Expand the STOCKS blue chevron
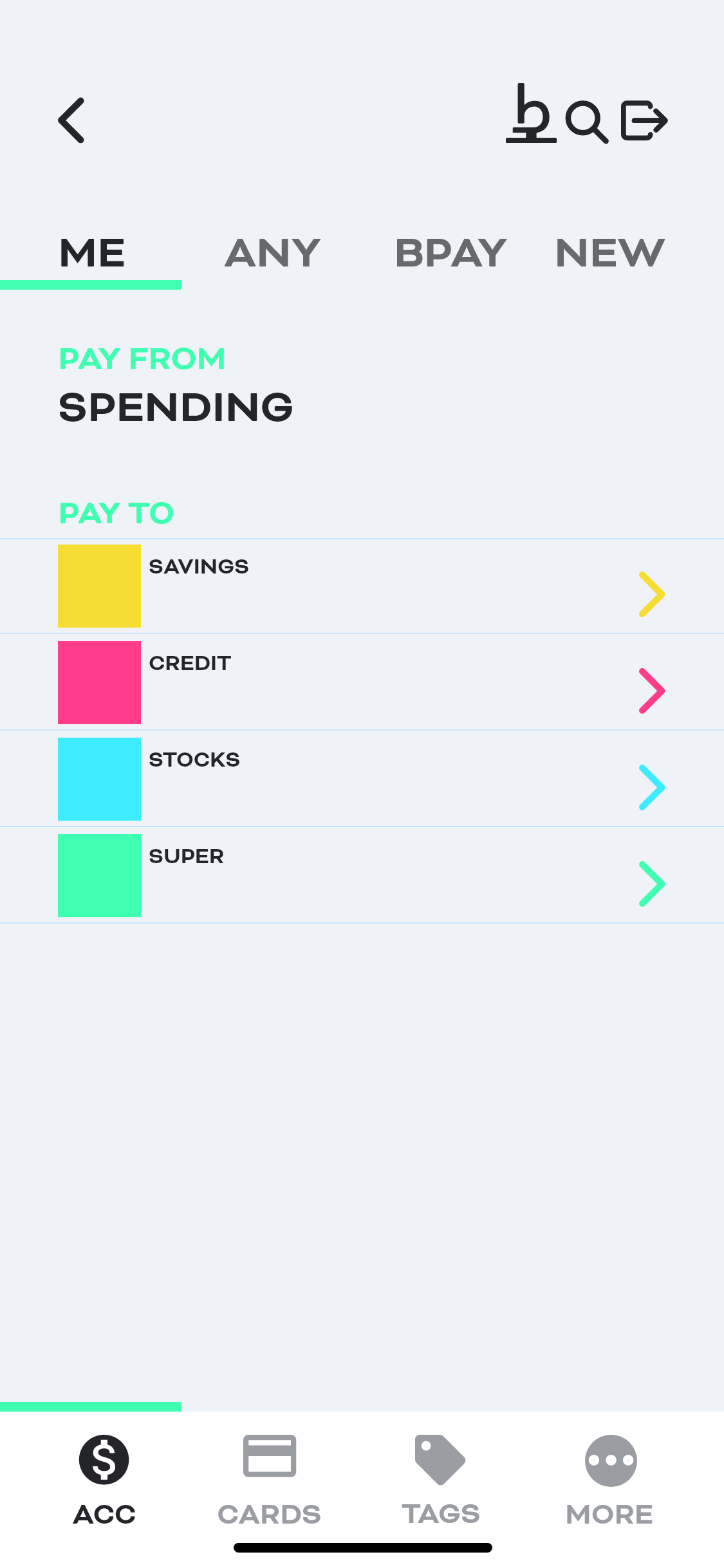The image size is (724, 1568). coord(652,787)
